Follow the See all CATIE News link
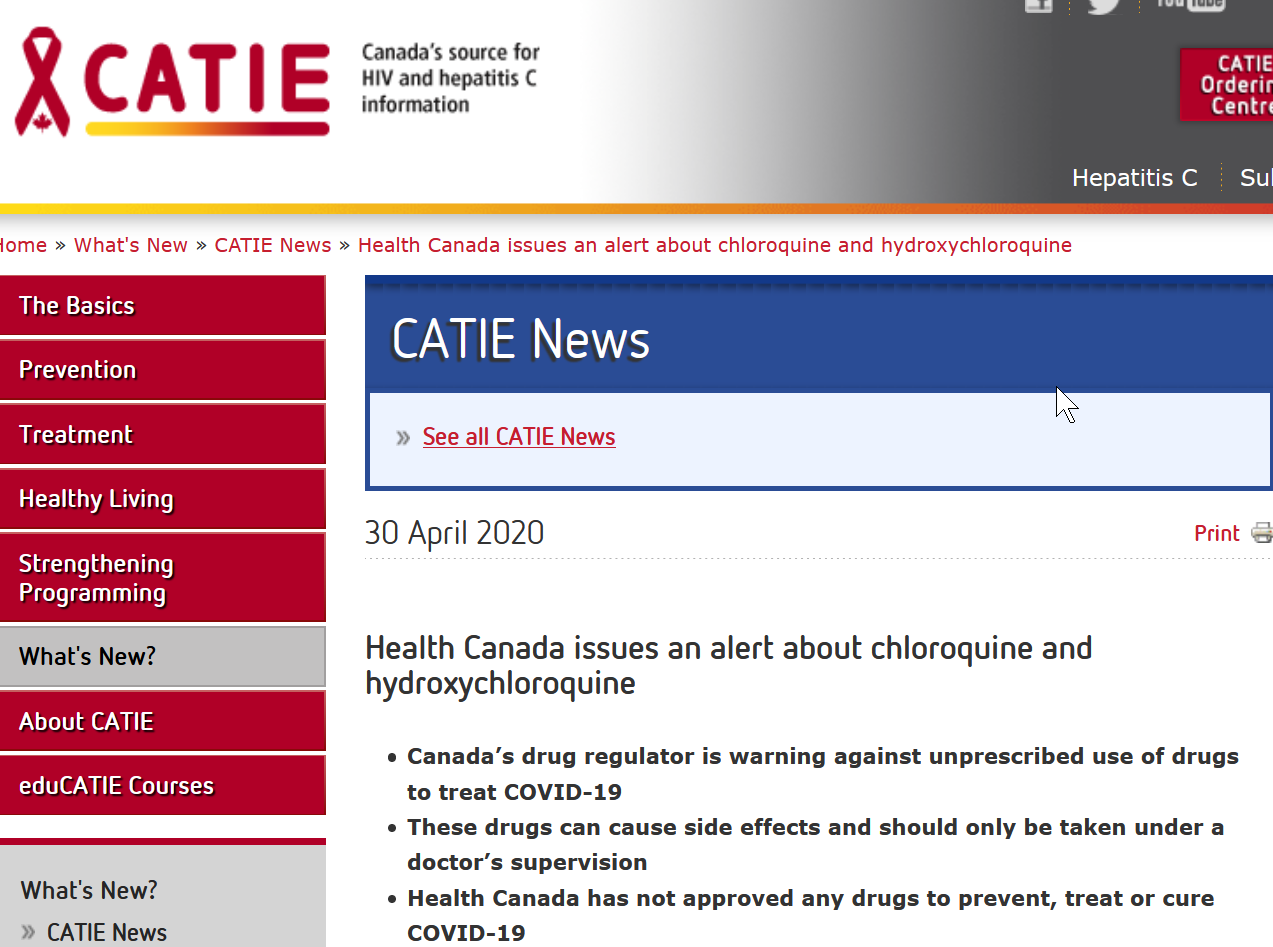 (x=519, y=437)
